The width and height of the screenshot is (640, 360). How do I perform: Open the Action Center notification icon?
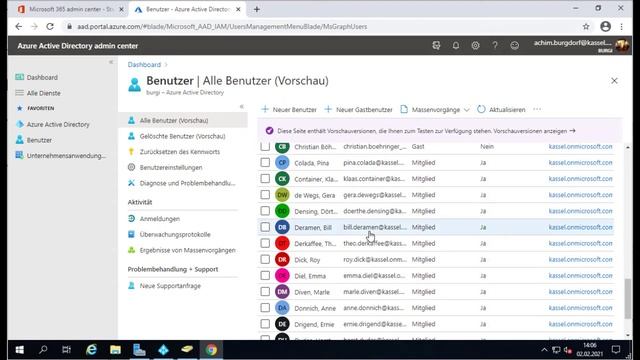(616, 350)
